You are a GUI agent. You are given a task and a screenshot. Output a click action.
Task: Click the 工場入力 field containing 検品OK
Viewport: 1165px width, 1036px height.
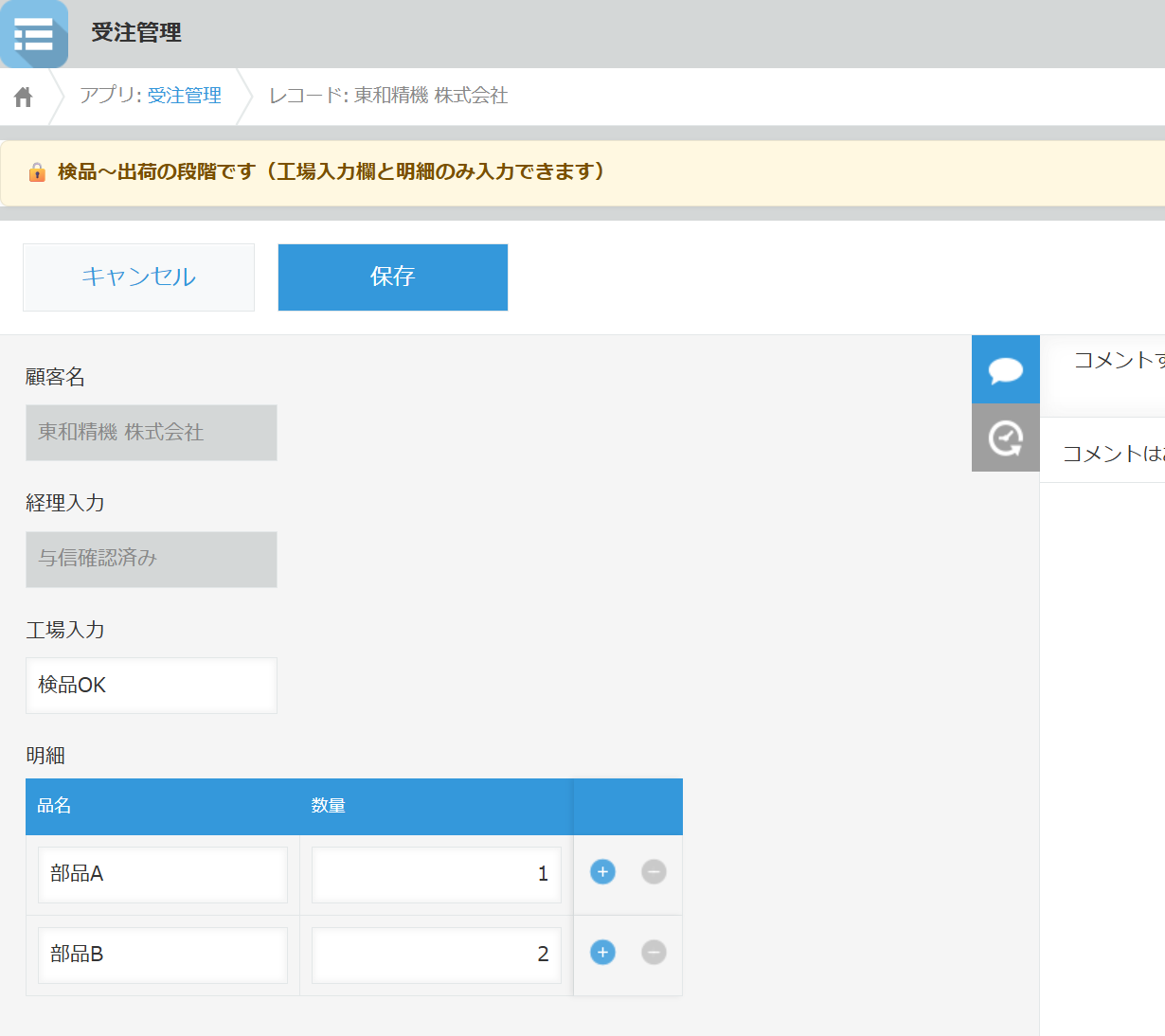(x=152, y=686)
